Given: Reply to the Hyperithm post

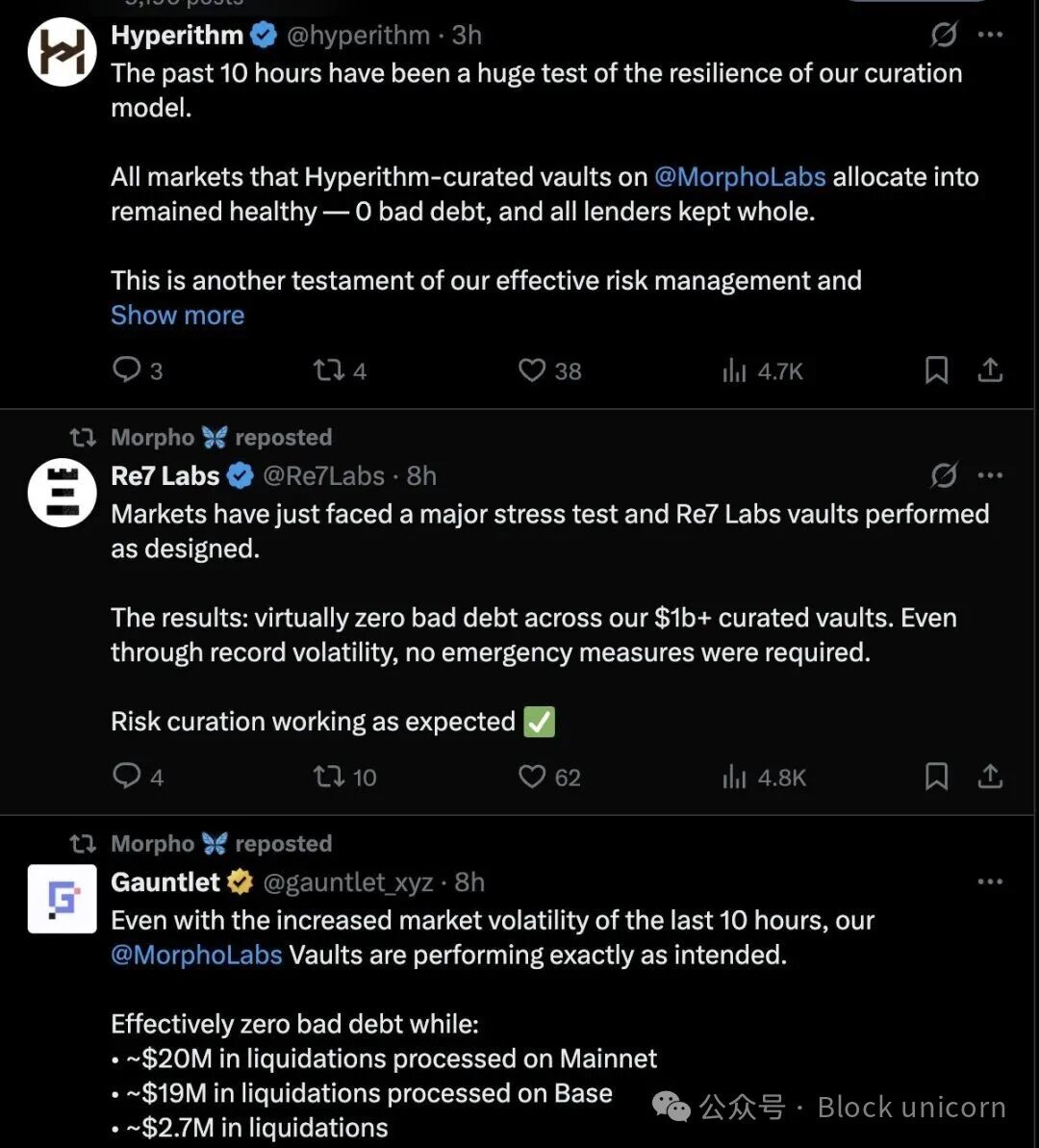Looking at the screenshot, I should [x=127, y=370].
